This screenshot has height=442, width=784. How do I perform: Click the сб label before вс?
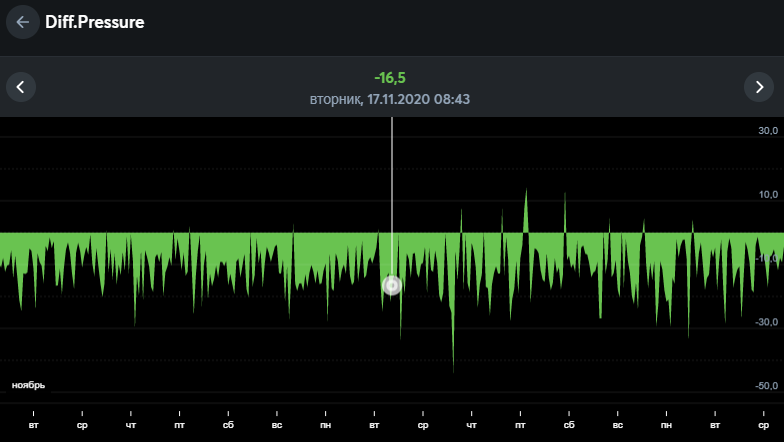pyautogui.click(x=228, y=425)
